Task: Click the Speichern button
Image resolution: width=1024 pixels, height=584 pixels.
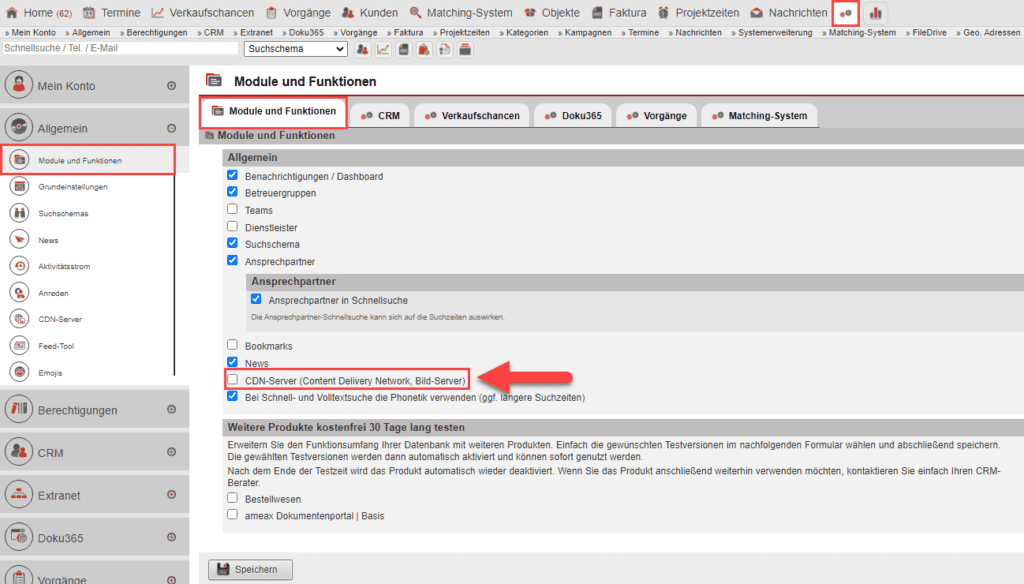Action: pos(249,569)
